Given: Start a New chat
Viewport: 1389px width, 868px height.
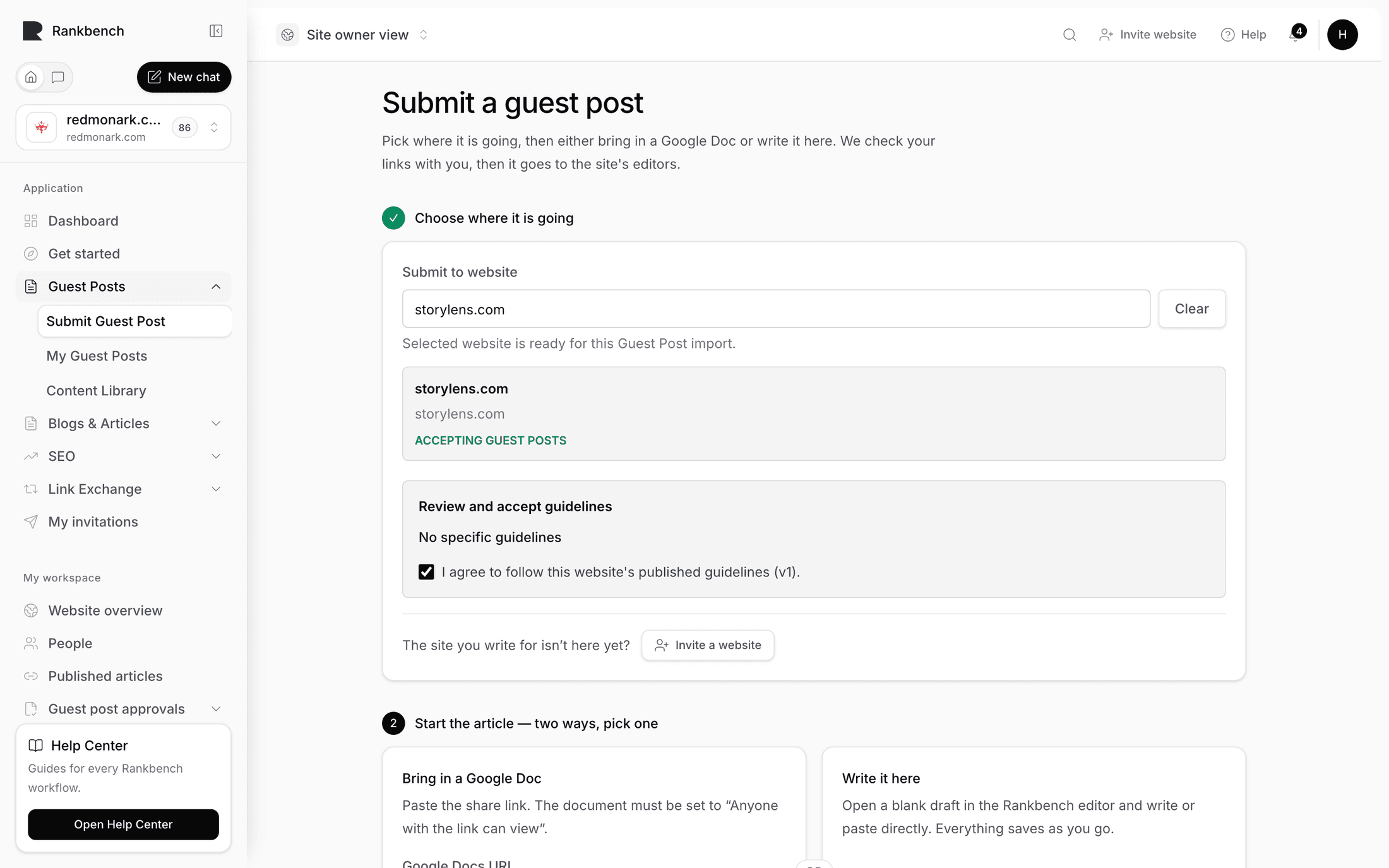Looking at the screenshot, I should [184, 77].
